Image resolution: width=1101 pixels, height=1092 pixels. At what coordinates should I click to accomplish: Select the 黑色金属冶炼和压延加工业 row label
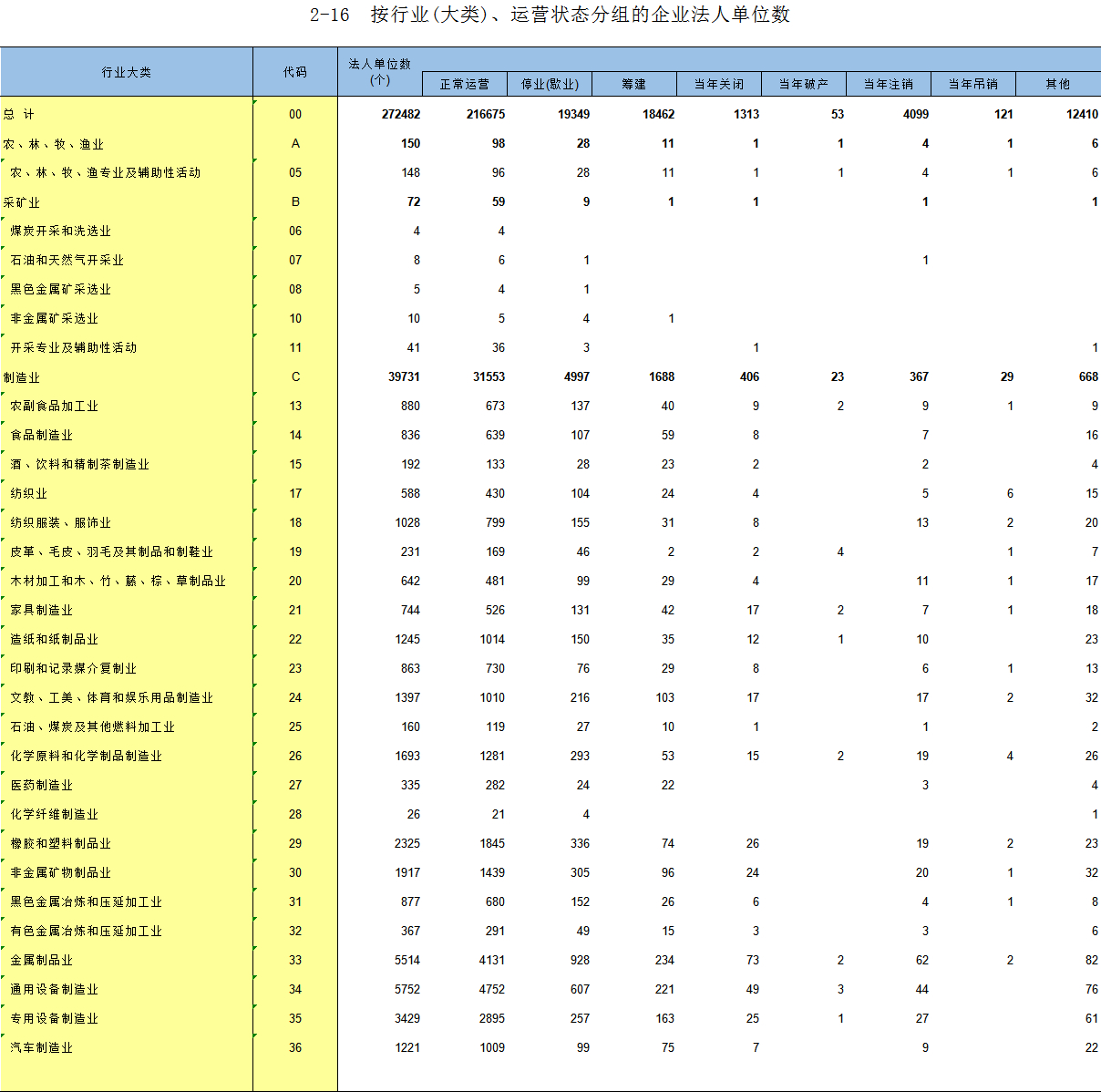pyautogui.click(x=87, y=901)
